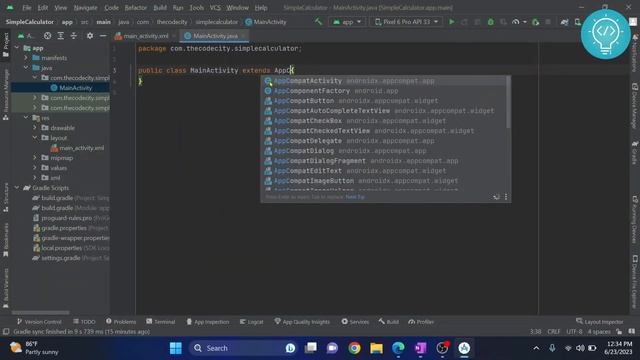Expand the drawable folder
The image size is (640, 360).
click(35, 128)
